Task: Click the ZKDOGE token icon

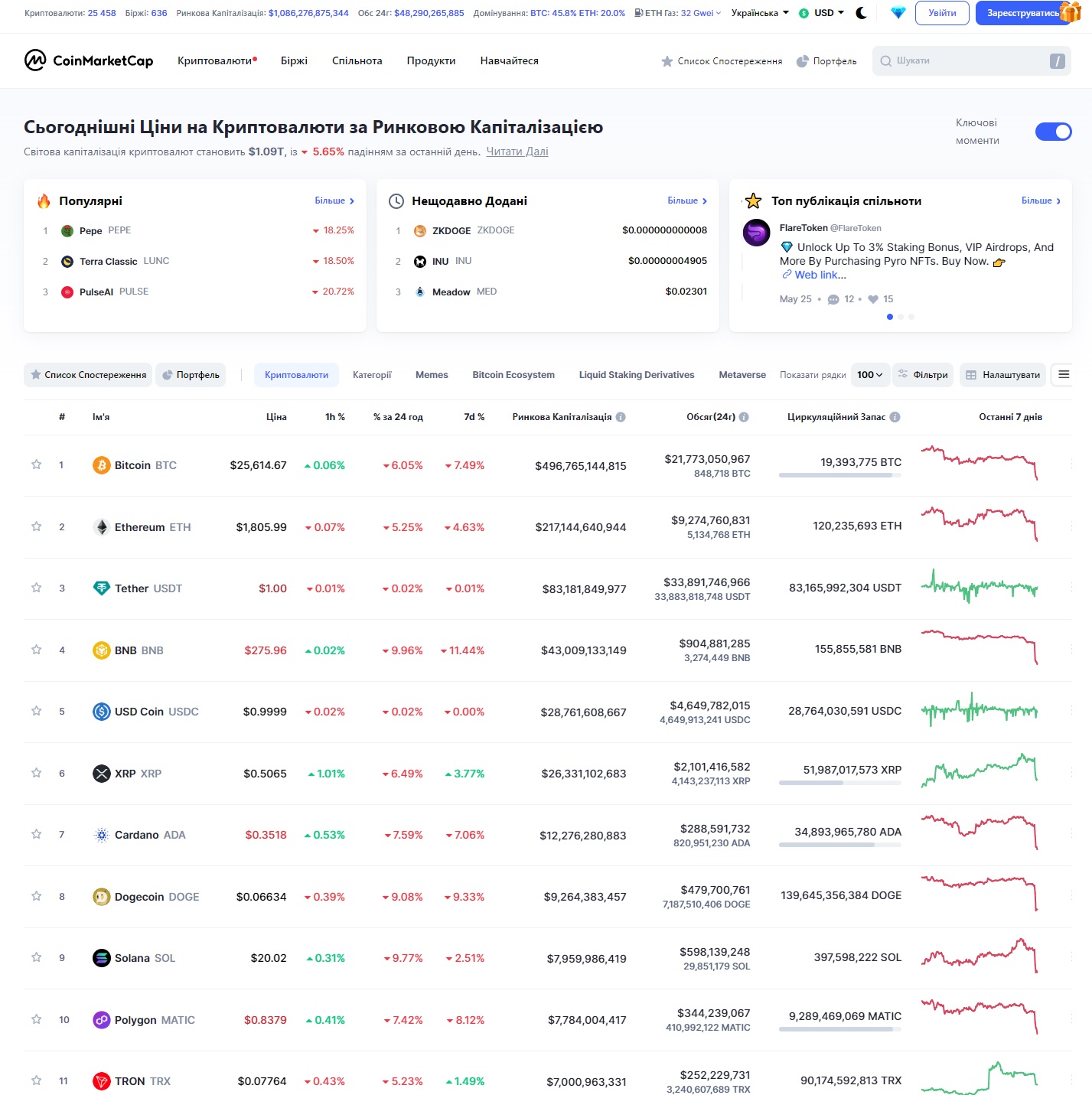Action: point(420,231)
